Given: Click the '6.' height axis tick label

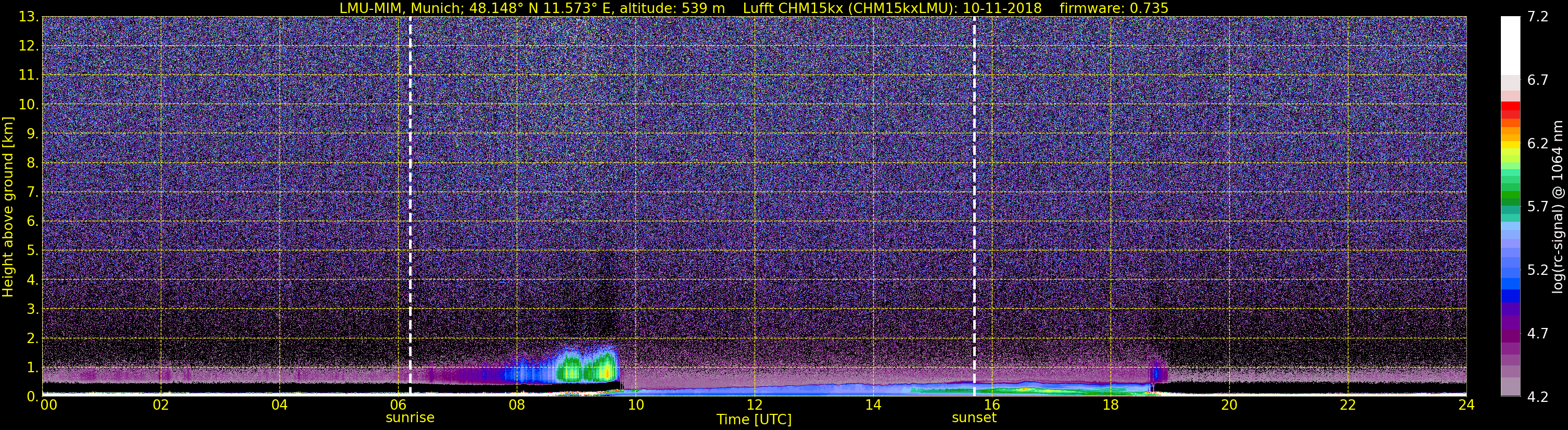Looking at the screenshot, I should (33, 222).
